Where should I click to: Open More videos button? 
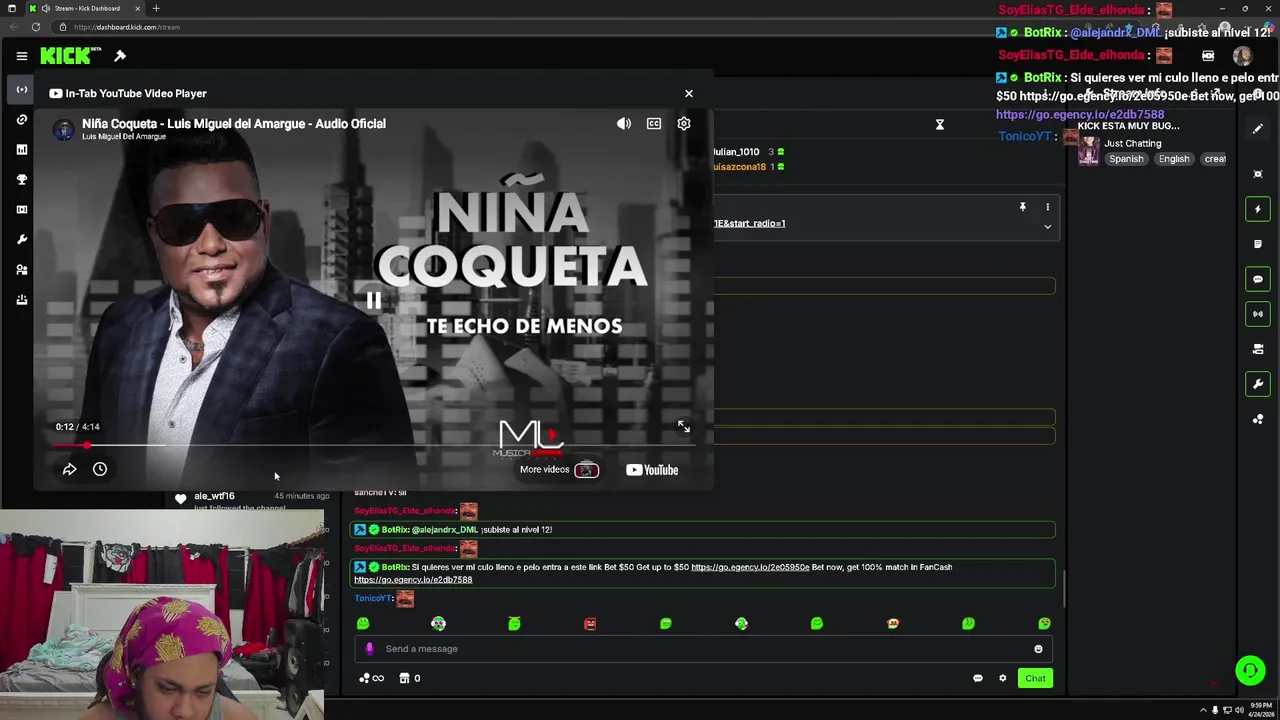coord(559,470)
